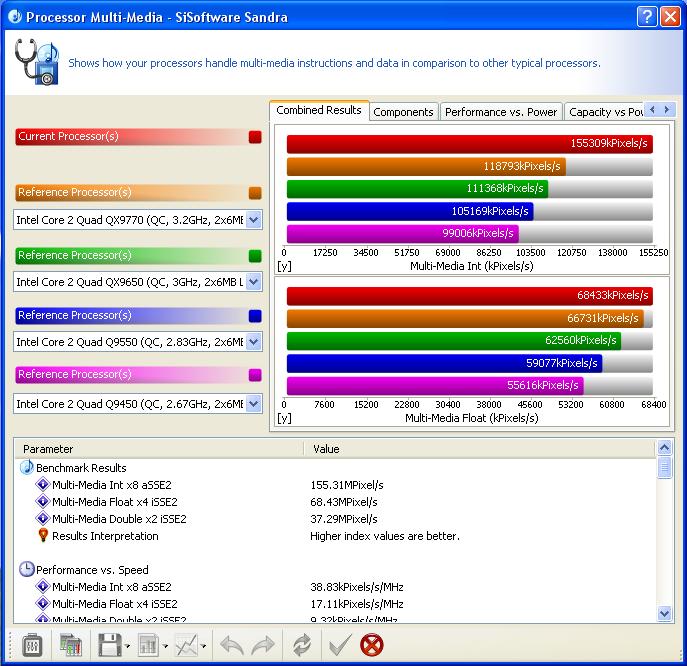Viewport: 687px width, 666px height.
Task: Click the blue 59077kPixels/s float bar
Action: pos(444,363)
